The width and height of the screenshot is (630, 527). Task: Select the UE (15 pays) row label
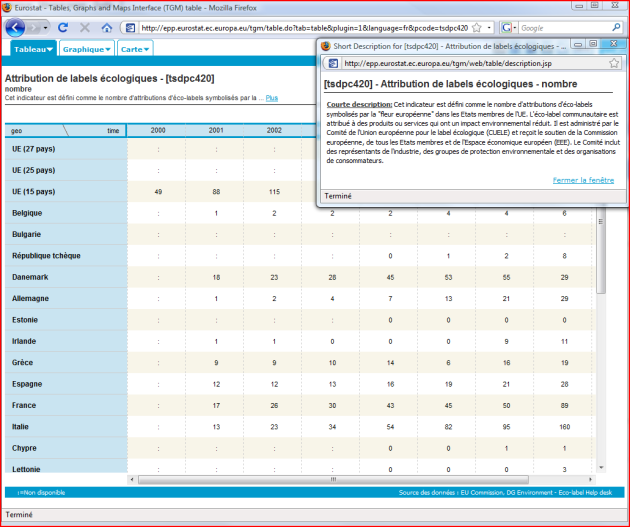(33, 191)
